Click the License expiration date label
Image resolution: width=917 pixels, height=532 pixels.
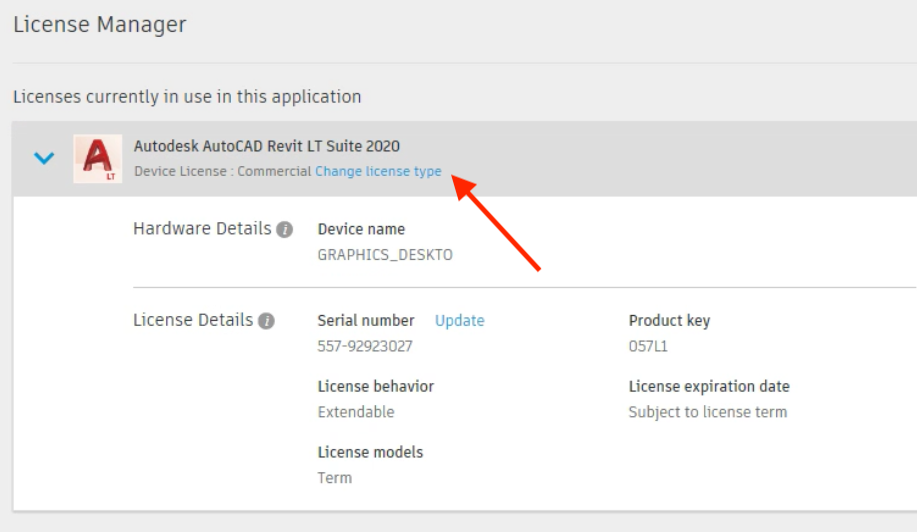[x=709, y=386]
